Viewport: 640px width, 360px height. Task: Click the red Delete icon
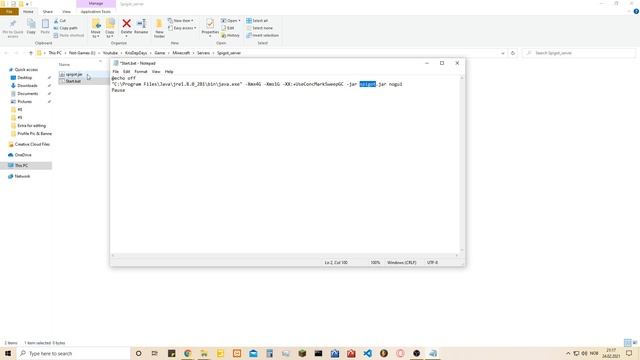tap(127, 24)
